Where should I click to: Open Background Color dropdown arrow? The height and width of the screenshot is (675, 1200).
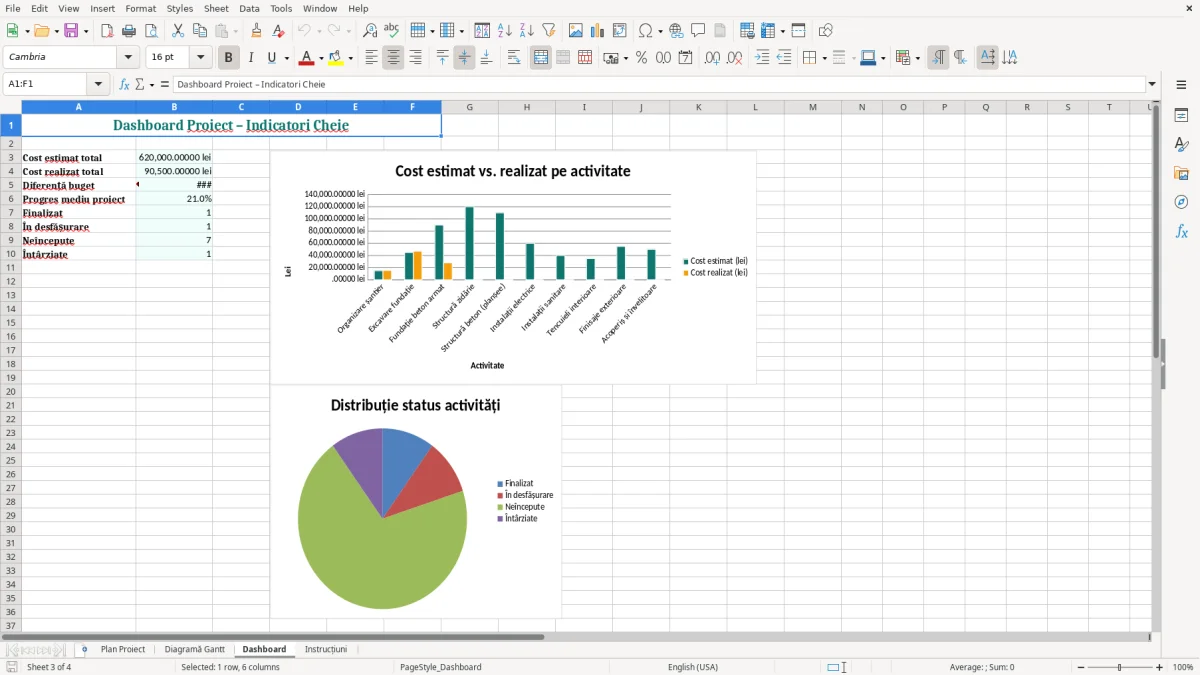tap(350, 58)
